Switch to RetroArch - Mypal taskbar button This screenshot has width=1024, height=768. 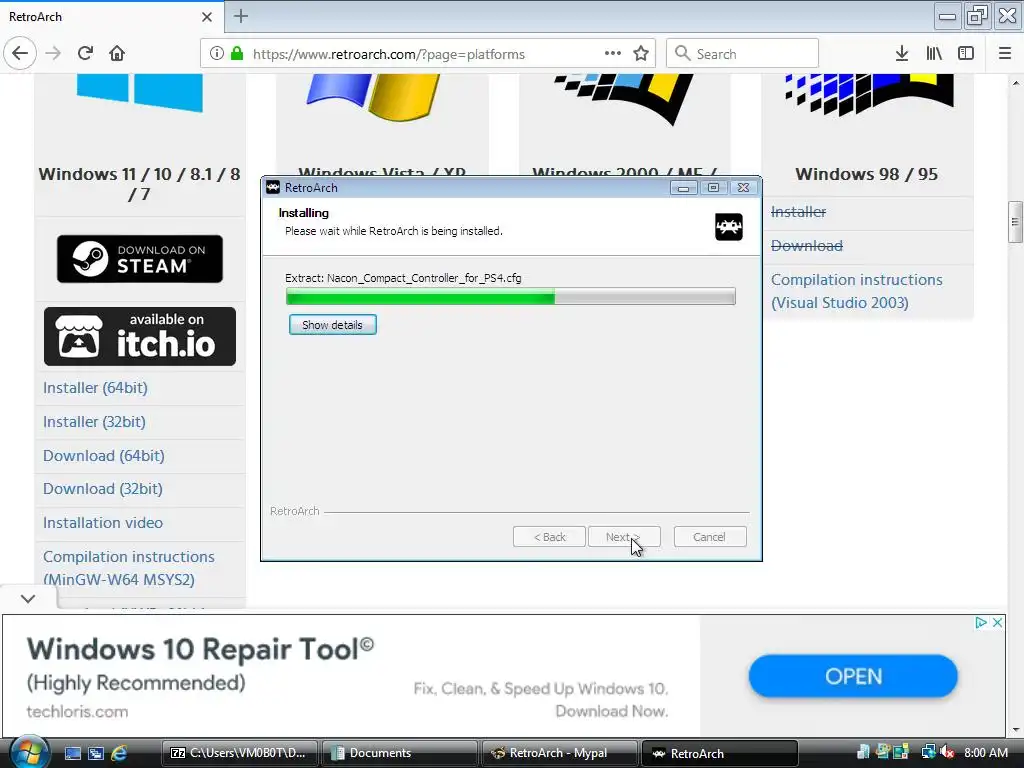point(560,753)
